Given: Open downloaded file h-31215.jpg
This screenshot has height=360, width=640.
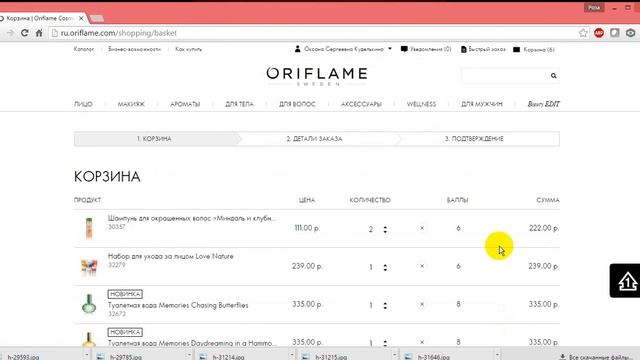Looking at the screenshot, I should [331, 357].
